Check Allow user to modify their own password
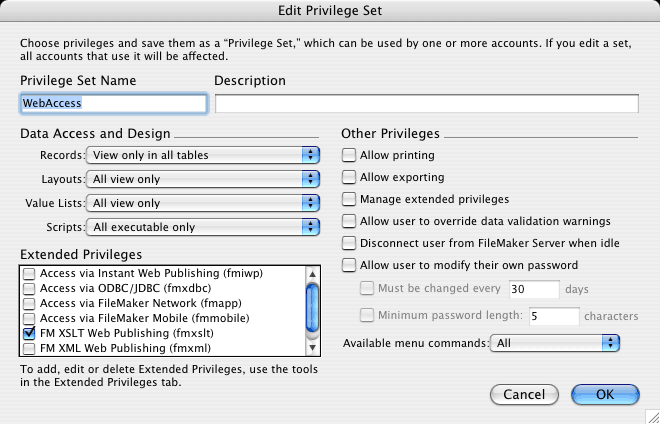The width and height of the screenshot is (660, 424). (349, 265)
